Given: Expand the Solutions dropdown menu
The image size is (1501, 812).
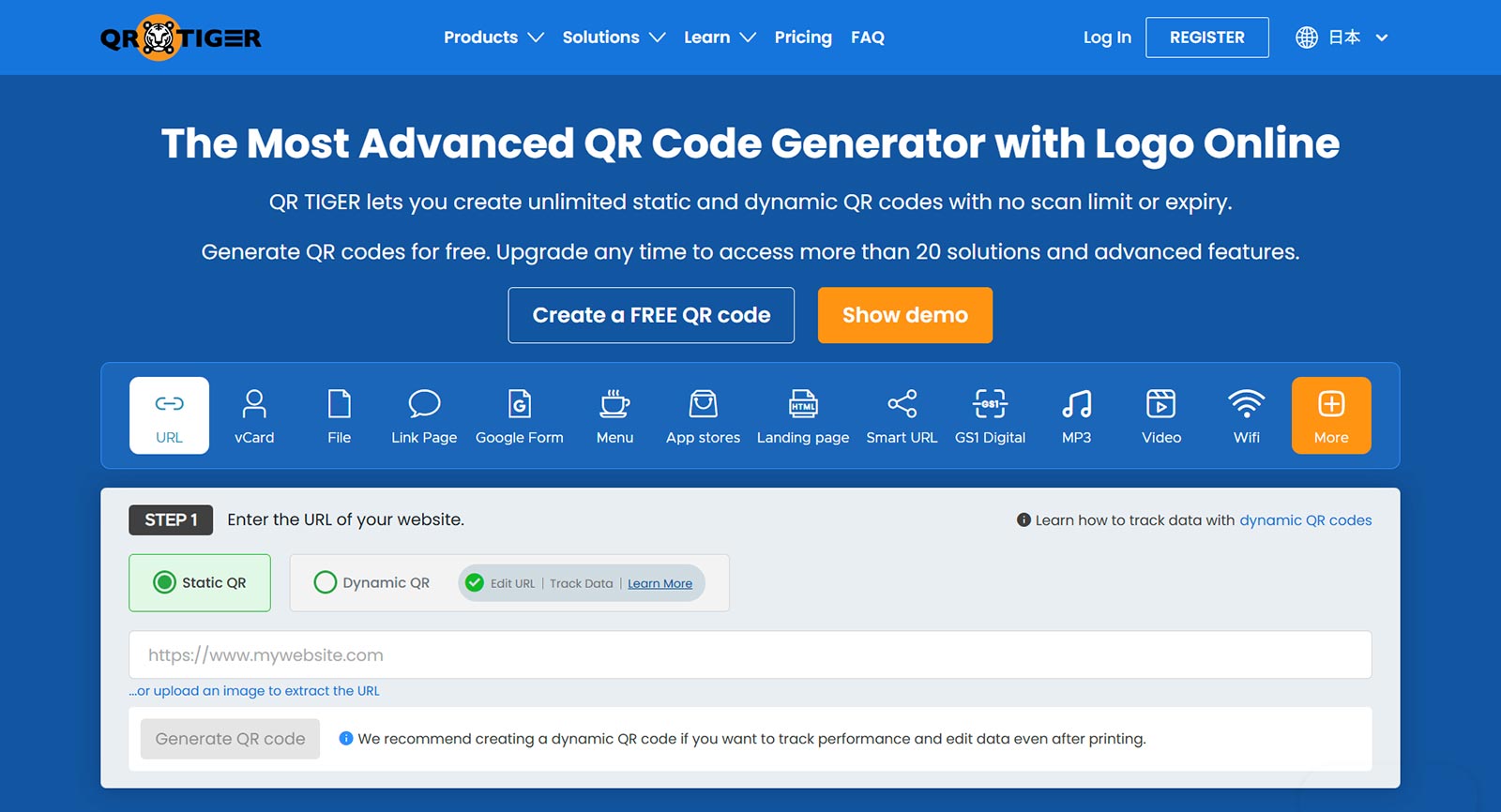Looking at the screenshot, I should 614,38.
